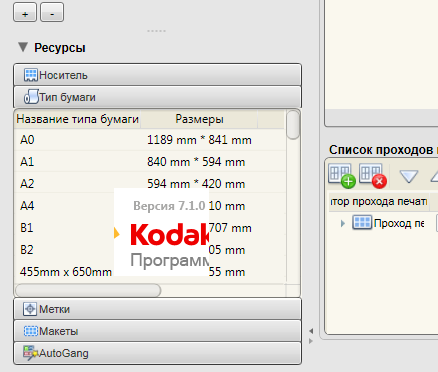438x372 pixels.
Task: Click the press run grid icon
Action: click(362, 223)
